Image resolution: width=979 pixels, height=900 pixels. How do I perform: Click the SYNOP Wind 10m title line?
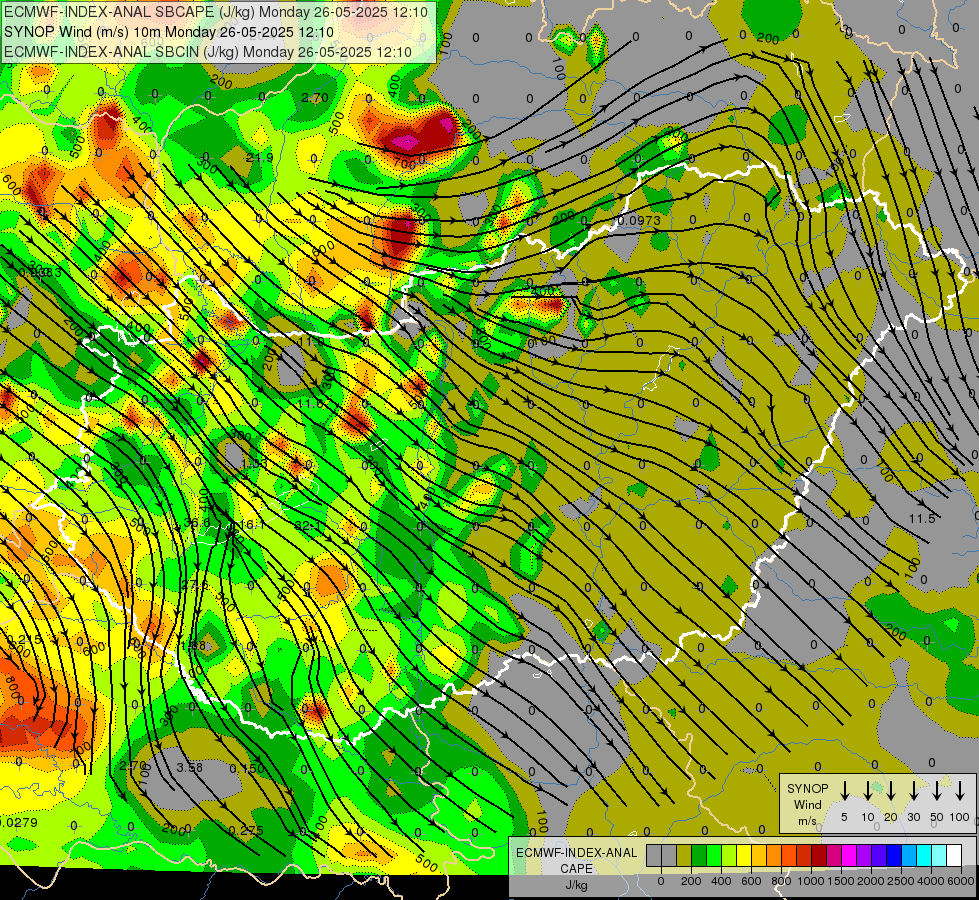[169, 32]
